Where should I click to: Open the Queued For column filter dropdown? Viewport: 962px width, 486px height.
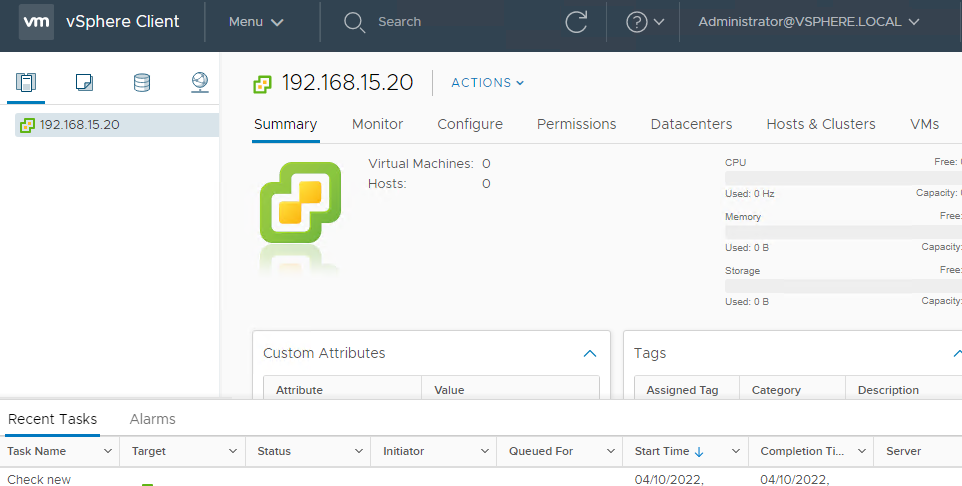click(x=611, y=451)
